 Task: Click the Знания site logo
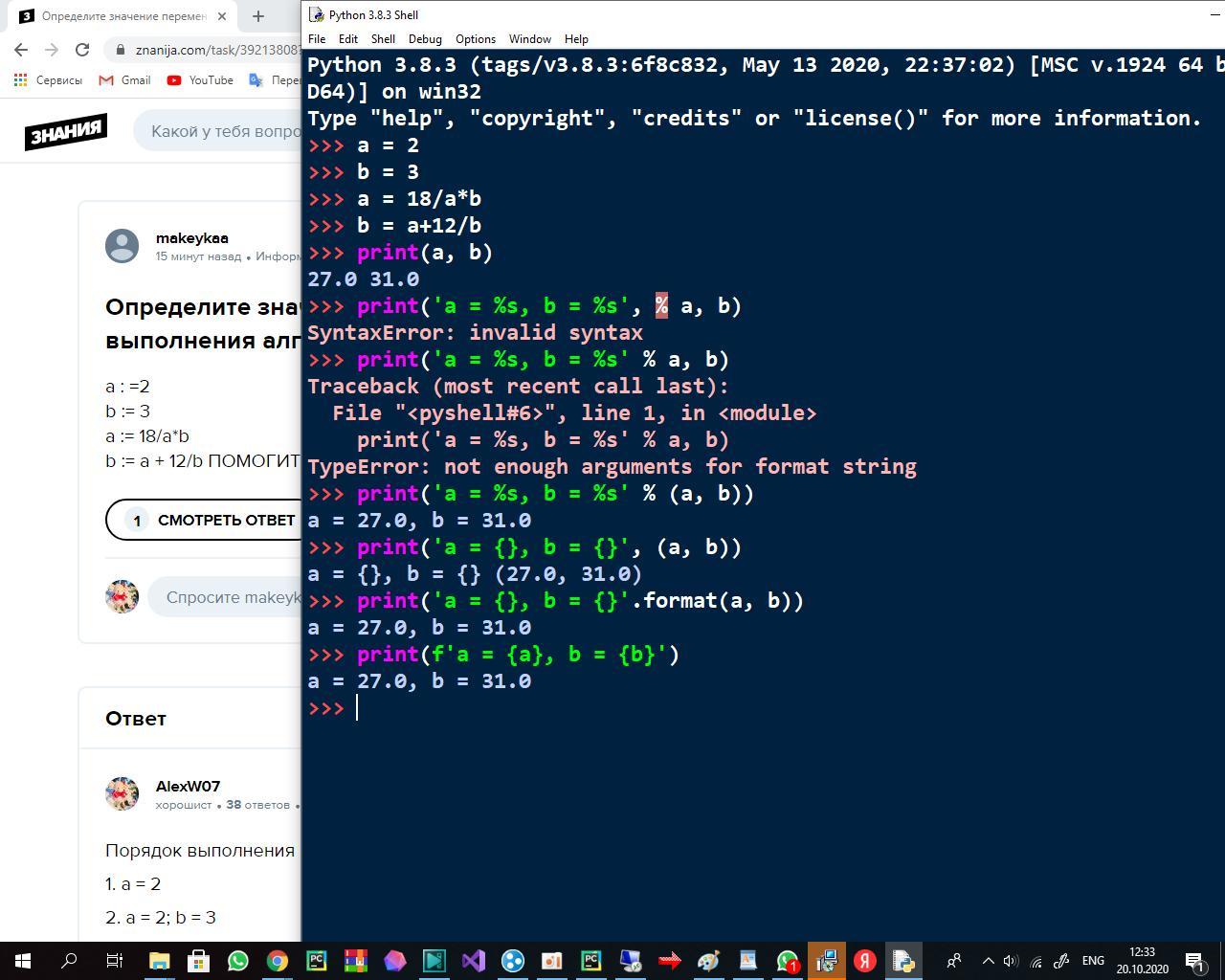(65, 131)
